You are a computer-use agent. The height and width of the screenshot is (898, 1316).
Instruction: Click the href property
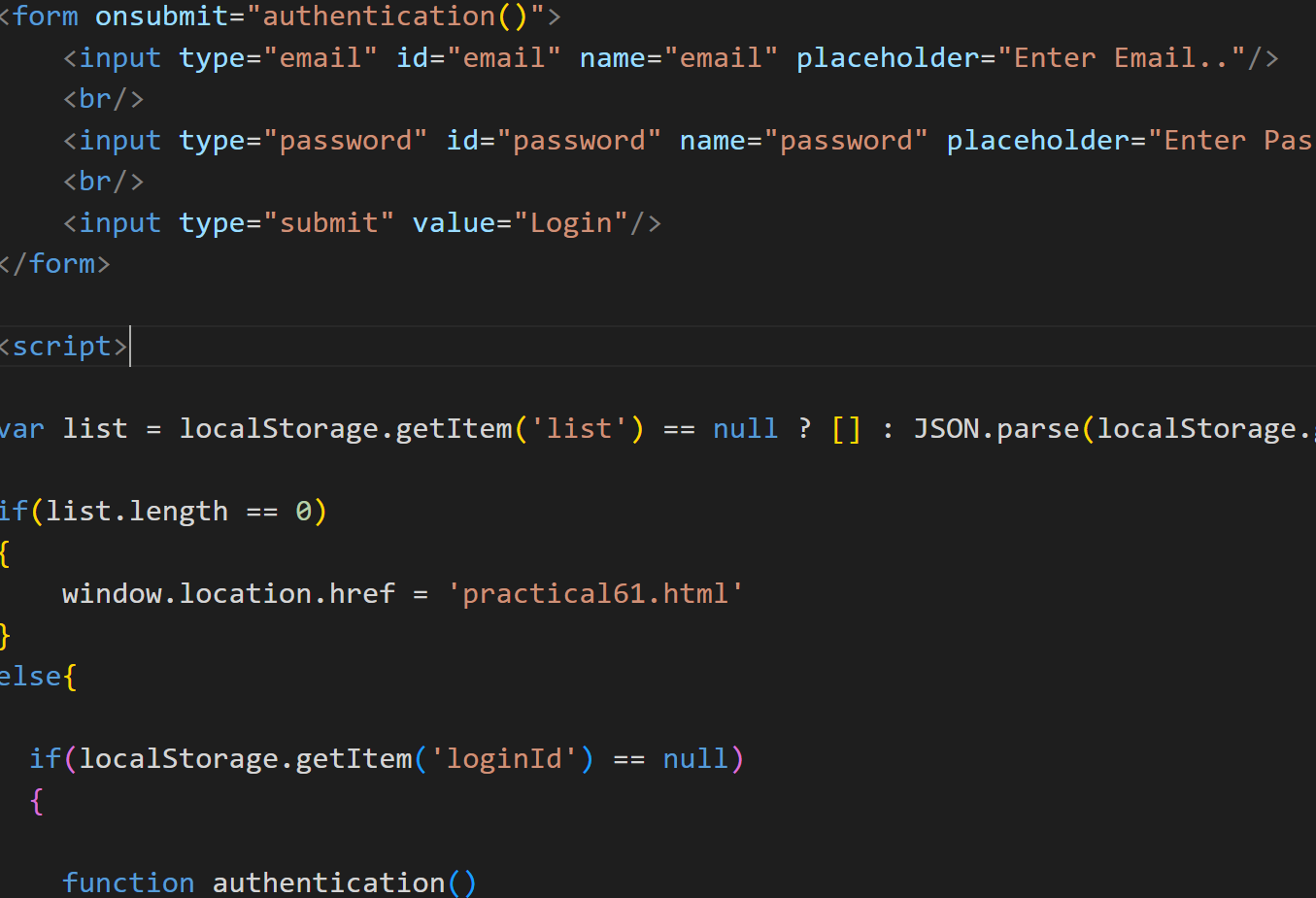click(361, 594)
